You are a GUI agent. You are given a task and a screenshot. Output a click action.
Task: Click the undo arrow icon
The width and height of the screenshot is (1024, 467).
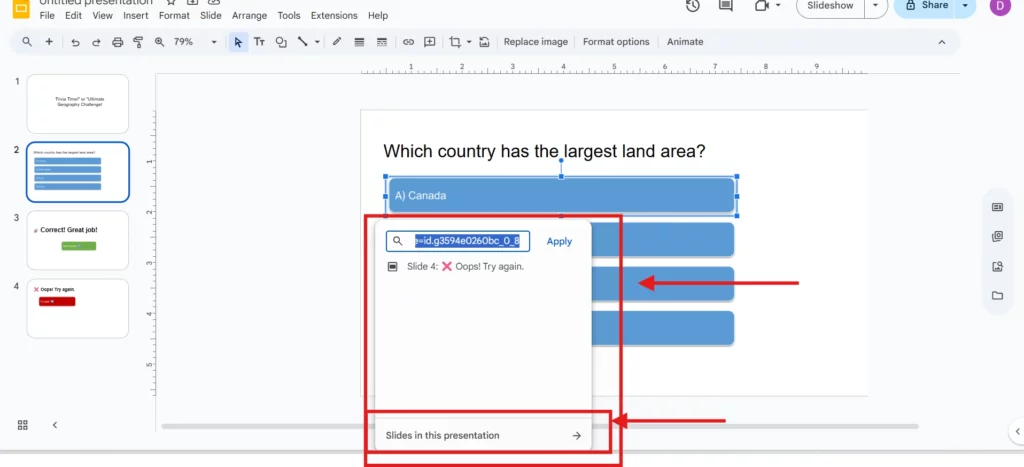tap(75, 42)
